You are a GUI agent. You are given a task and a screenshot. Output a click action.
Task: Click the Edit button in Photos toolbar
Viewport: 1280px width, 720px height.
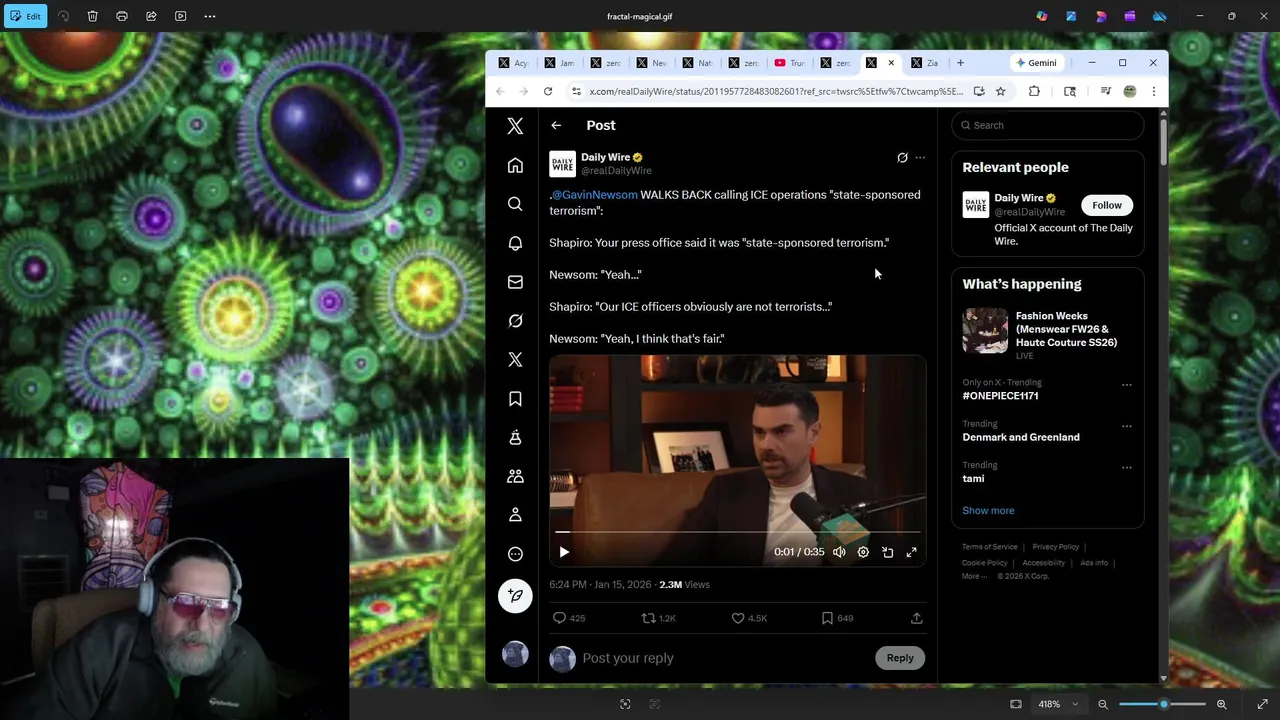tap(25, 16)
